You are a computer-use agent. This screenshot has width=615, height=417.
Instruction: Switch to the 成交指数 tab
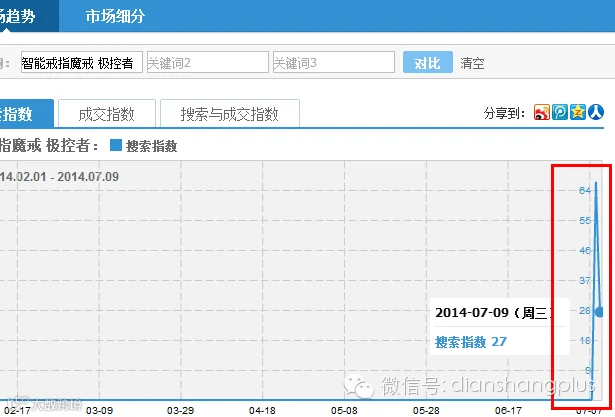tap(107, 114)
